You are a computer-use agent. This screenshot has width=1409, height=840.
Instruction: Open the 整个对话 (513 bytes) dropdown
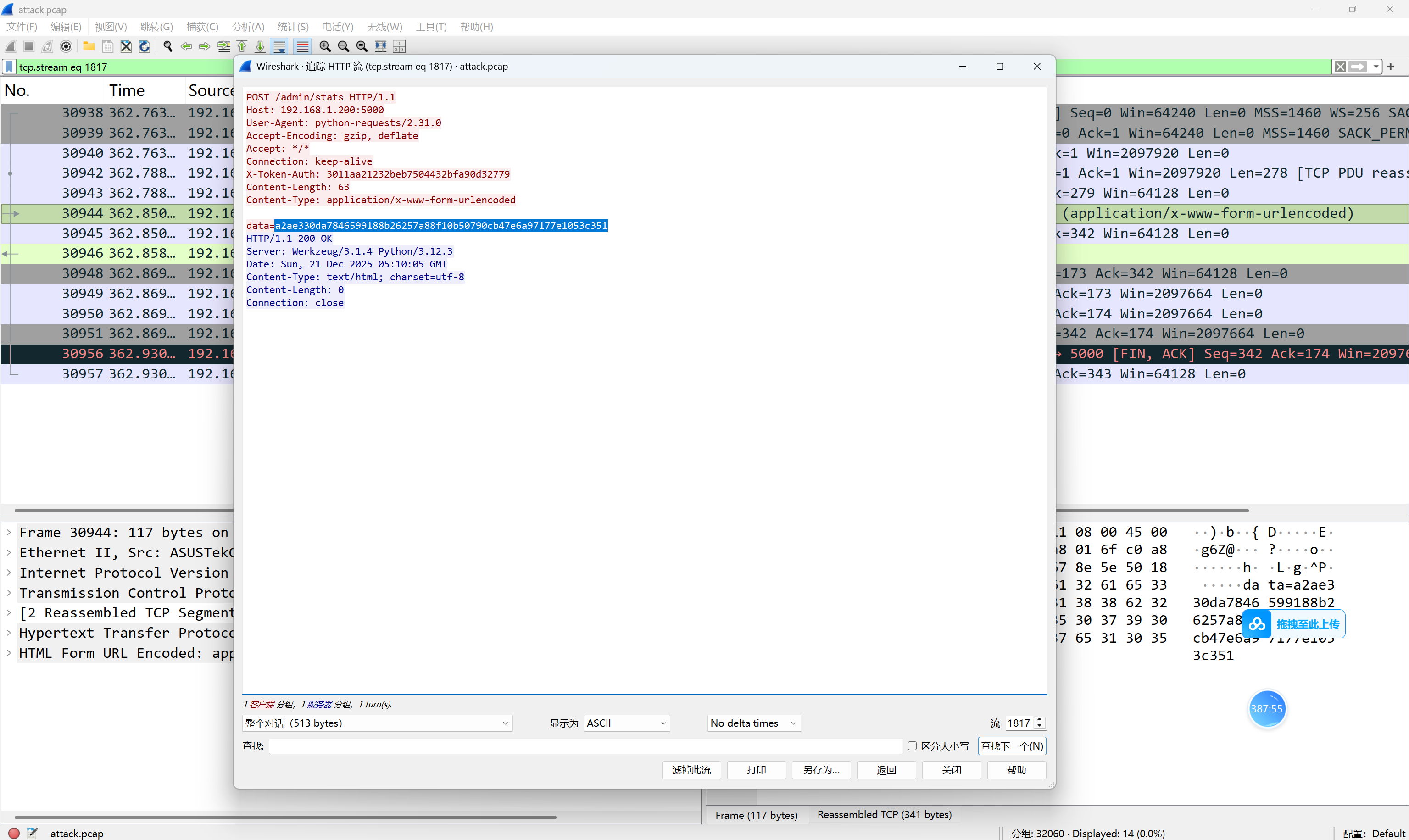click(x=377, y=723)
